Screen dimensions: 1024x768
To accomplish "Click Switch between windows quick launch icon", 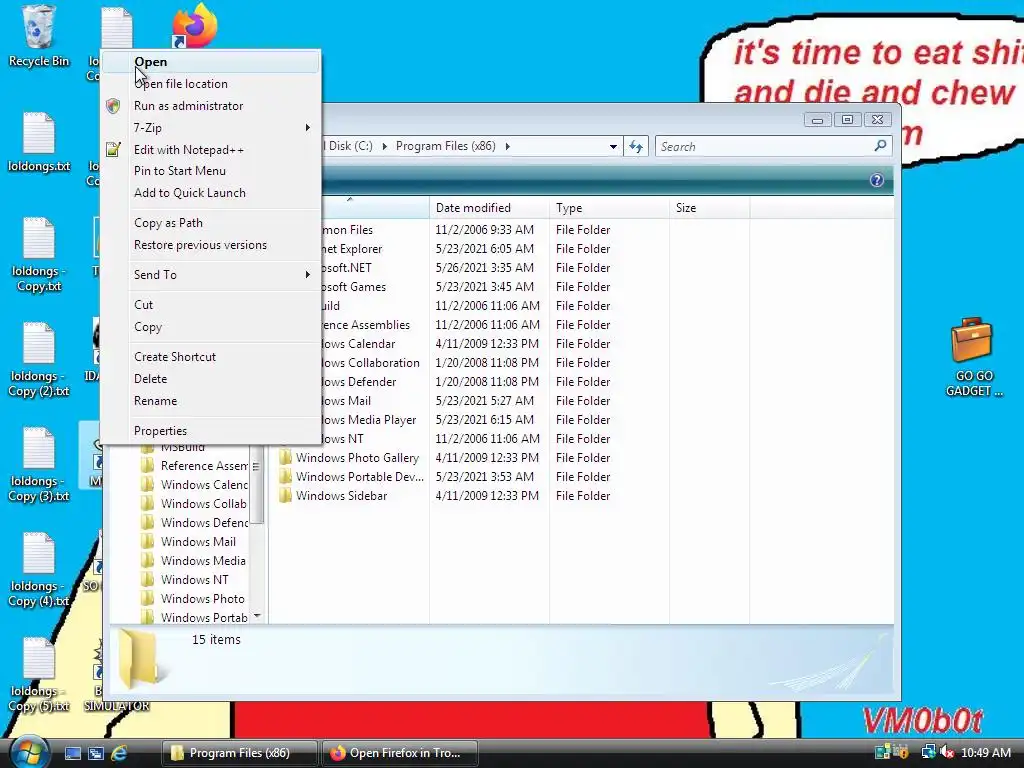I will pos(95,753).
